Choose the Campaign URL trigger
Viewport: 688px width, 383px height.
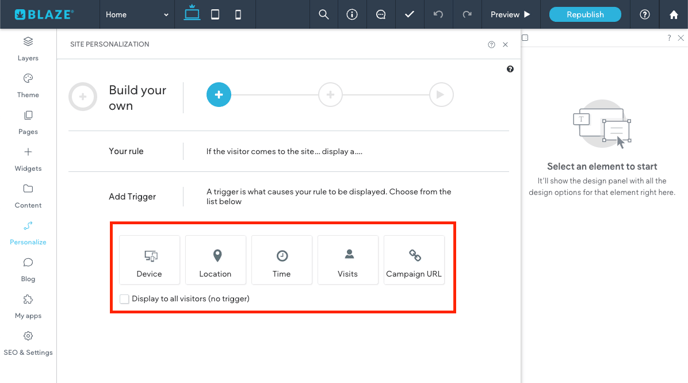tap(414, 260)
